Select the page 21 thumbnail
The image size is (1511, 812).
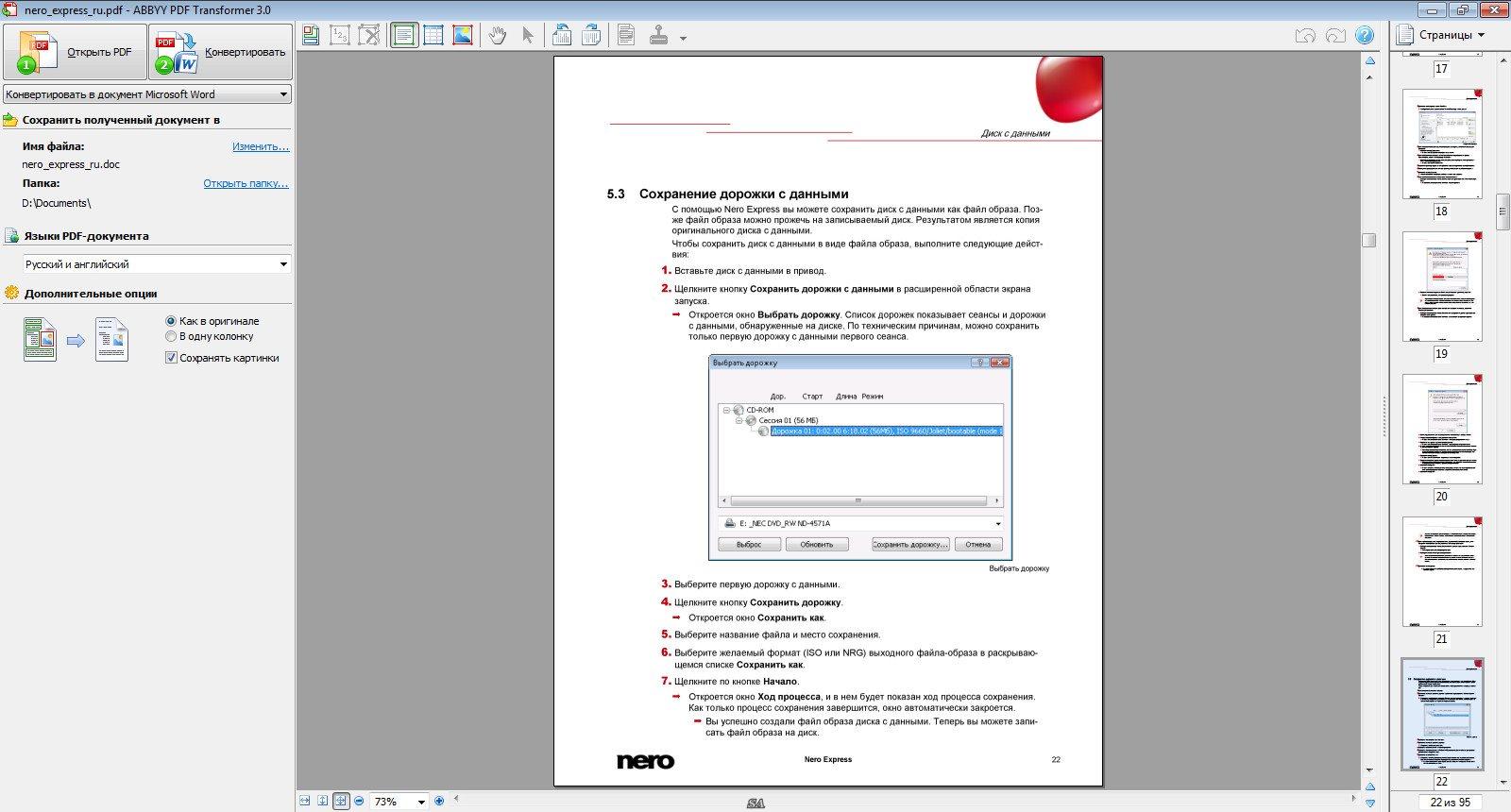(x=1442, y=571)
